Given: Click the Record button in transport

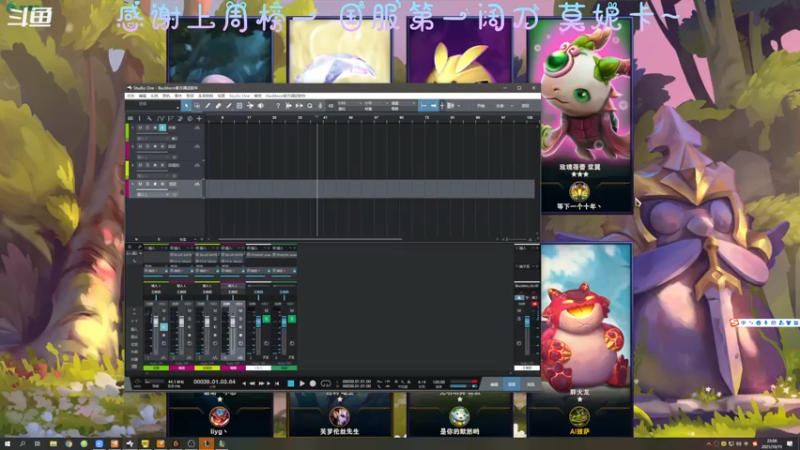Looking at the screenshot, I should tap(313, 383).
